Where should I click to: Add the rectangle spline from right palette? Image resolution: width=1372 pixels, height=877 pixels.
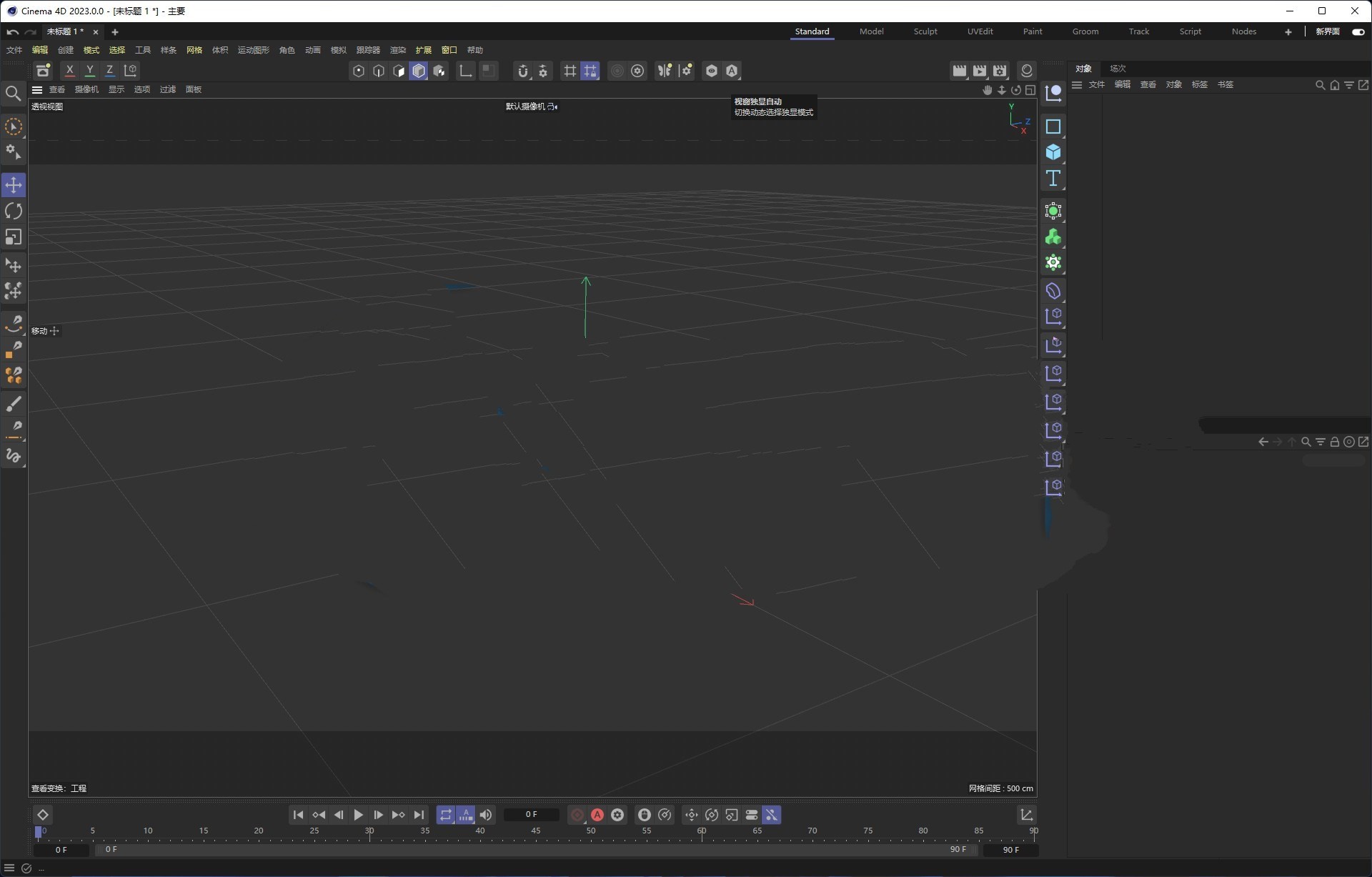pyautogui.click(x=1053, y=127)
